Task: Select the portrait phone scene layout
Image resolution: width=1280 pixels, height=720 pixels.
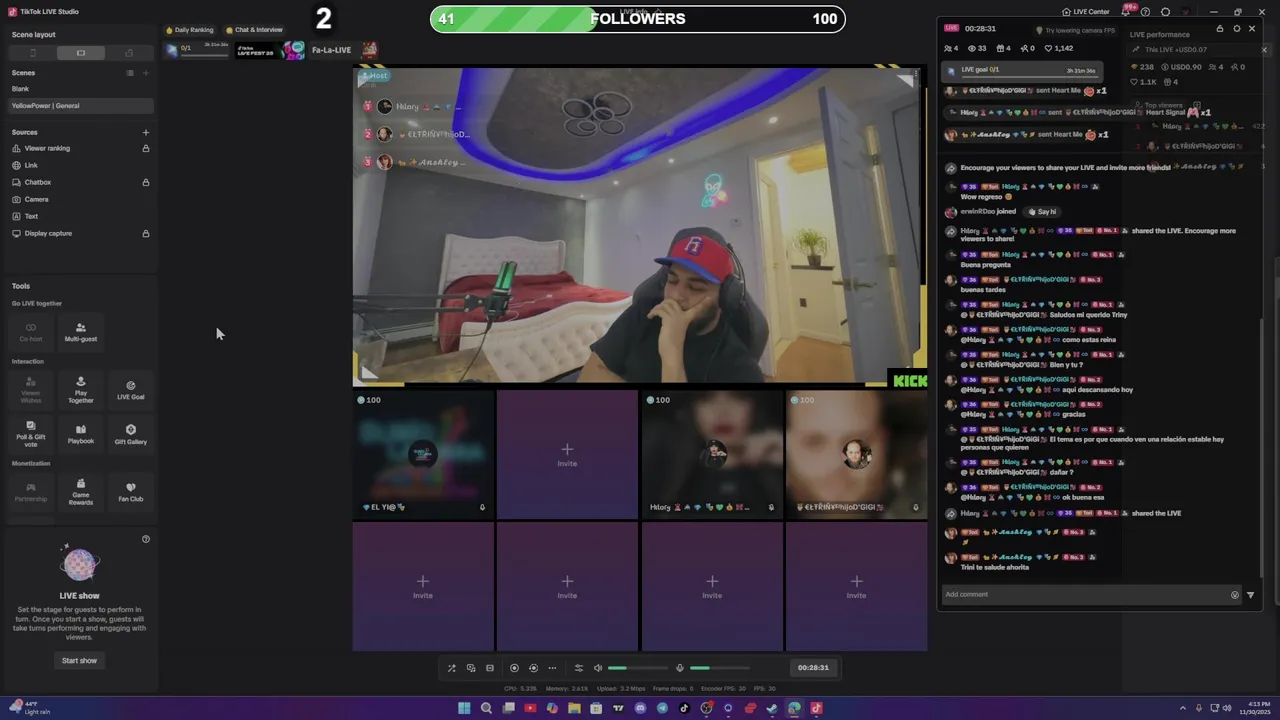Action: tap(33, 53)
